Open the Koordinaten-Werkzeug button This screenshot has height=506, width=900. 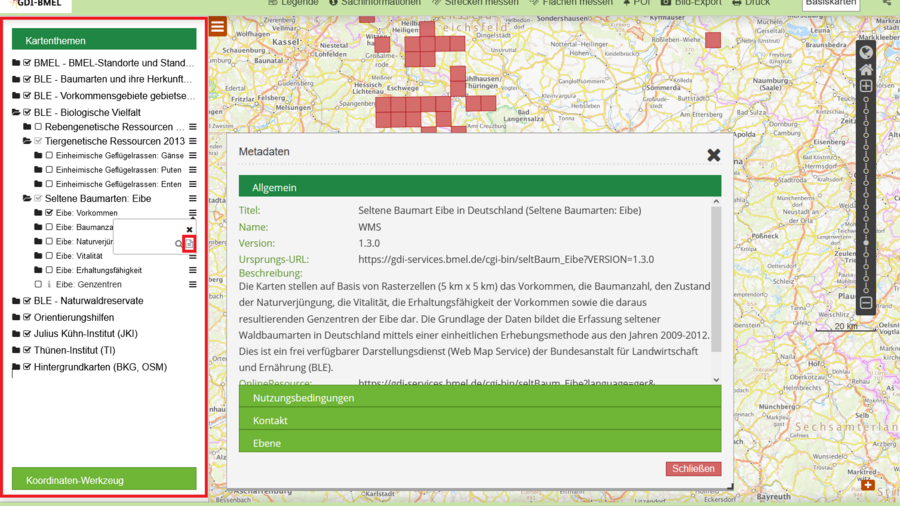point(104,480)
